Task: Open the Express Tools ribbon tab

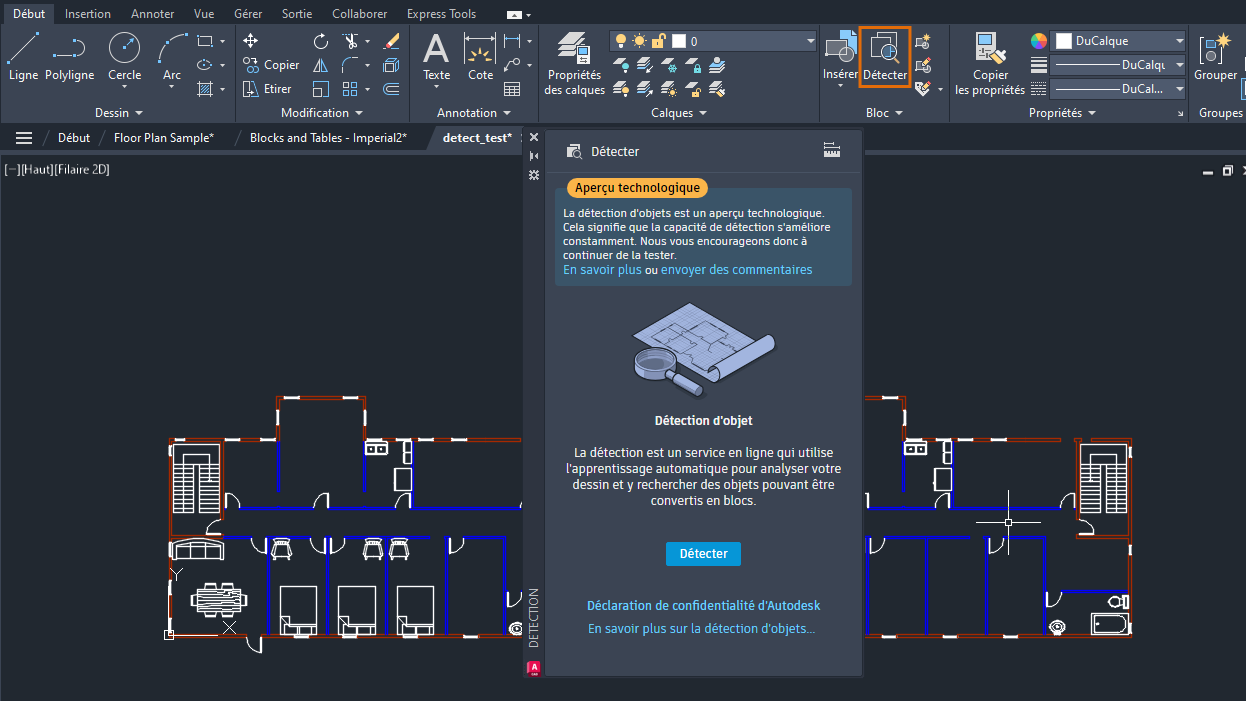Action: 441,14
